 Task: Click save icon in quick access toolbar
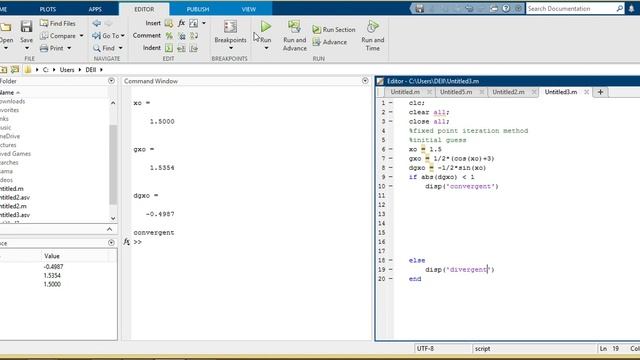pyautogui.click(x=419, y=9)
